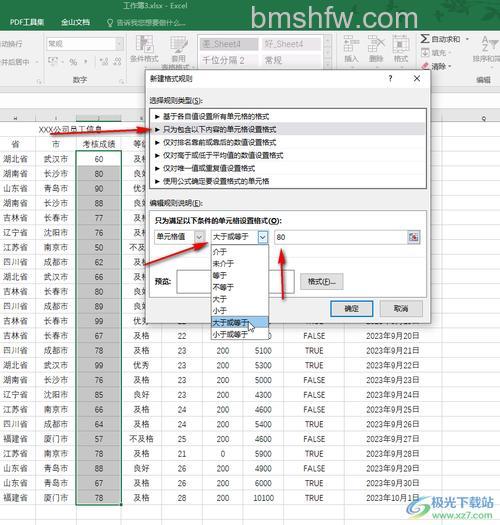This screenshot has width=500, height=525.
Task: Close the new formatting rule dialog
Action: (x=417, y=78)
